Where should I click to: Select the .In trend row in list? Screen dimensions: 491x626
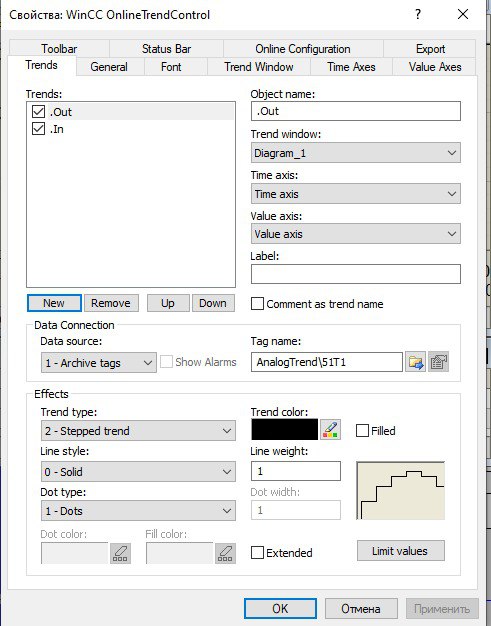click(x=131, y=129)
